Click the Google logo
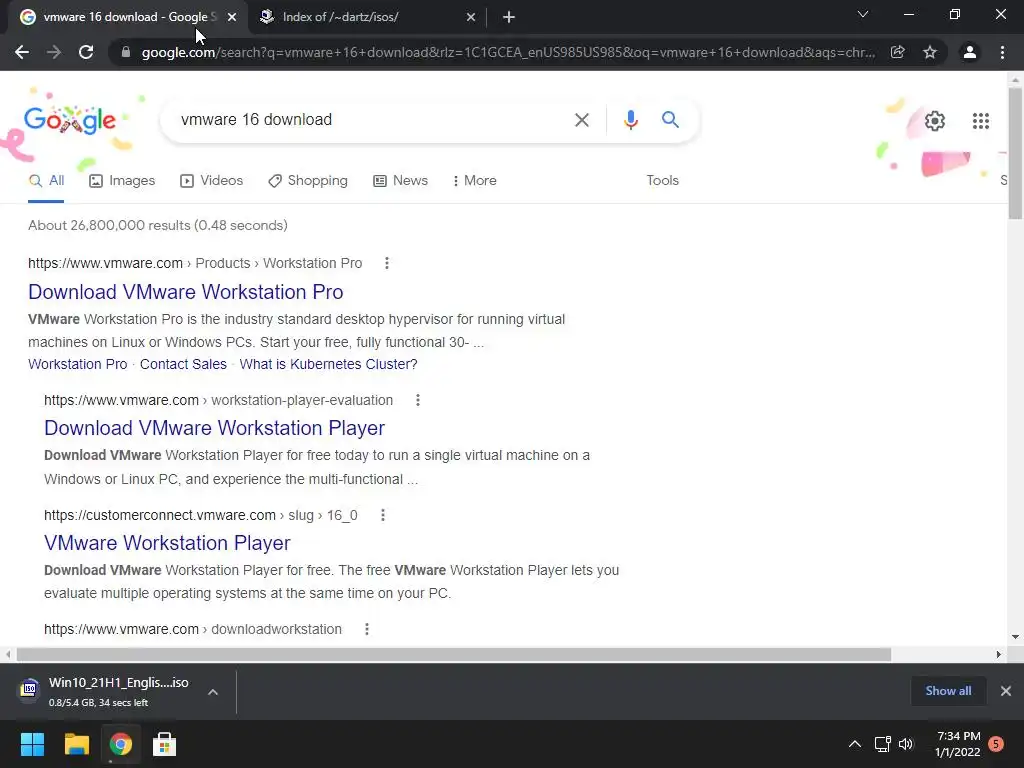 pos(70,120)
